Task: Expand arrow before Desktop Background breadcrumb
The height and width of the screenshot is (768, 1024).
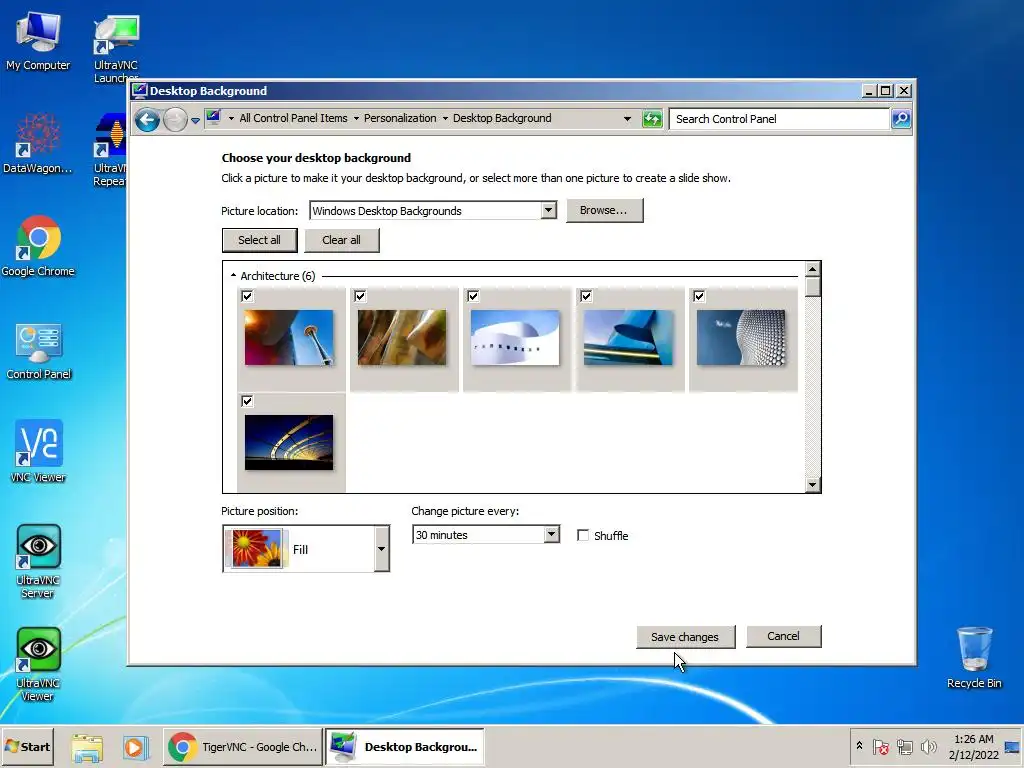Action: point(445,118)
